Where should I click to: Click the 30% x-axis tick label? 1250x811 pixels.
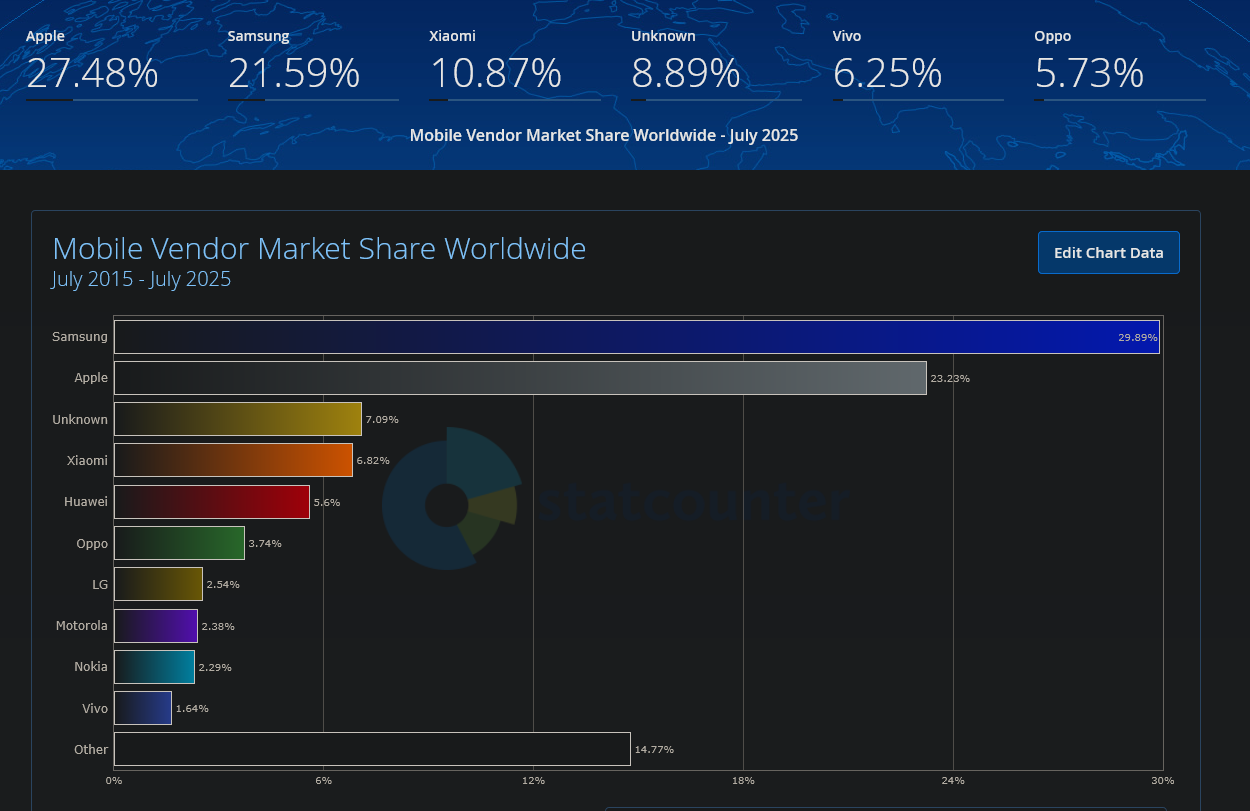(x=1163, y=780)
